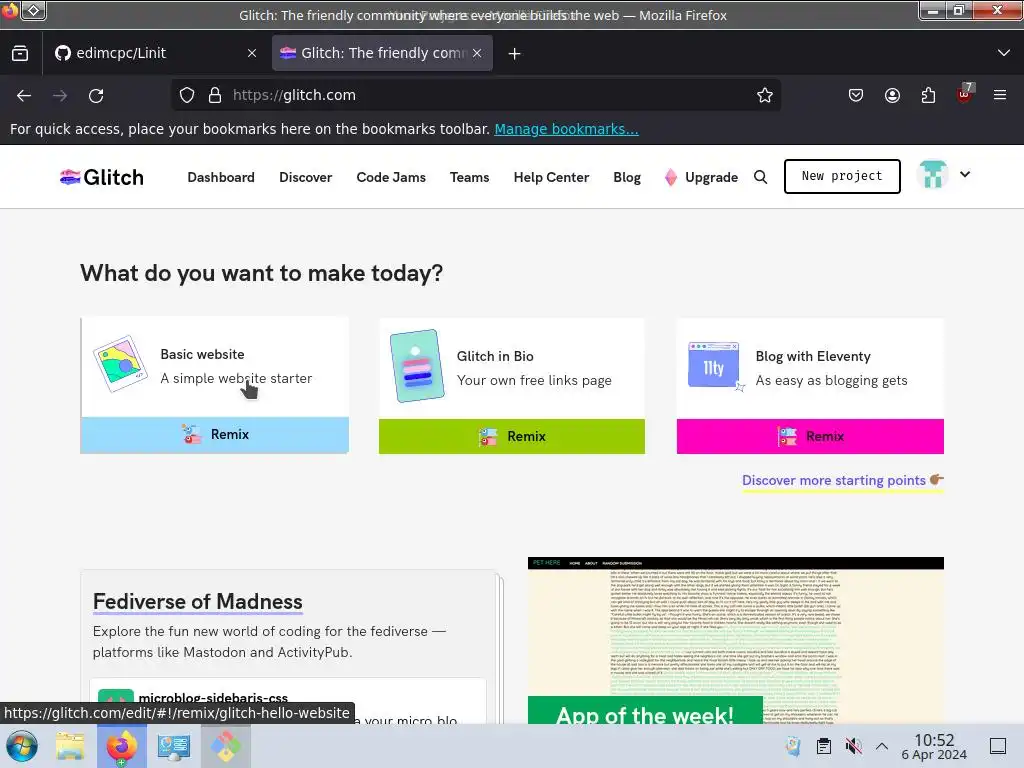
Task: Open a new tab with plus button
Action: click(x=515, y=54)
